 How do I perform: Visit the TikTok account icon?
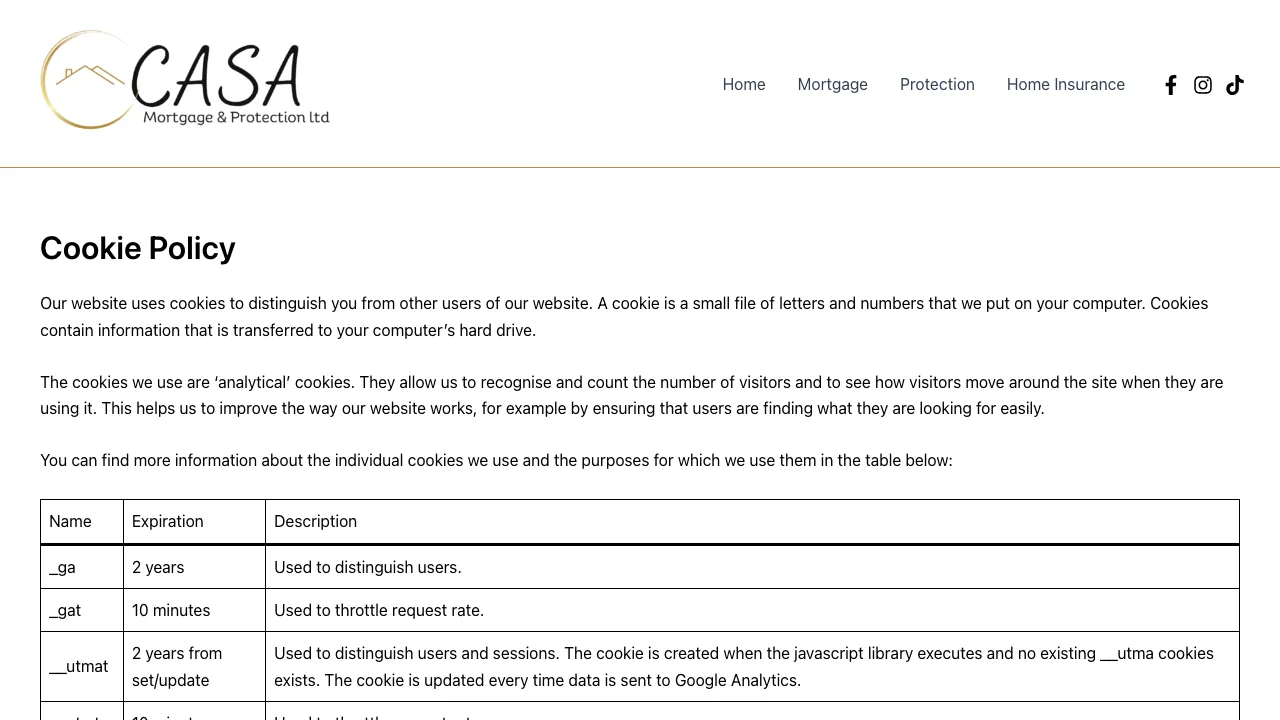[x=1234, y=85]
